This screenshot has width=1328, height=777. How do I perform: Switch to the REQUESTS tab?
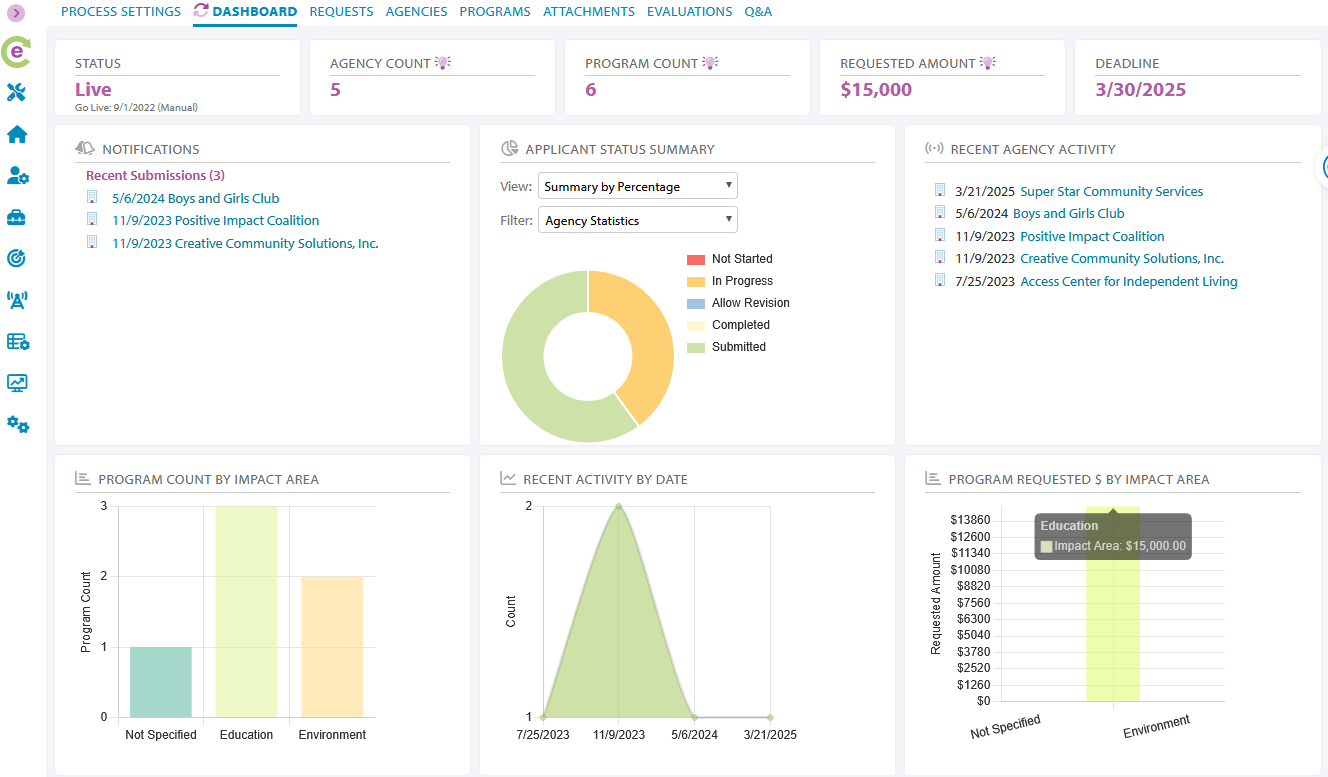(x=341, y=11)
